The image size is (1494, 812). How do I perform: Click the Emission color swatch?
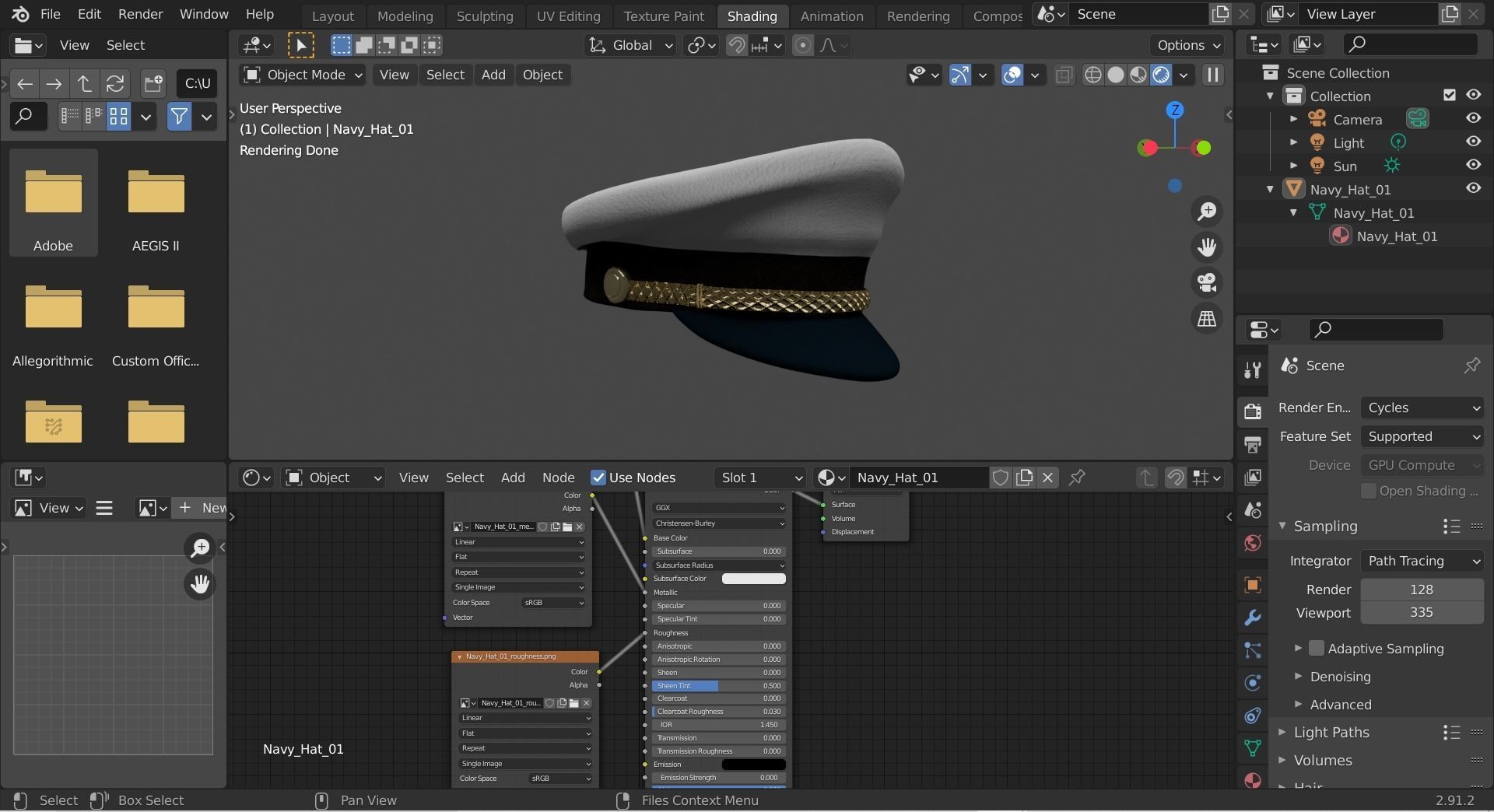click(753, 765)
